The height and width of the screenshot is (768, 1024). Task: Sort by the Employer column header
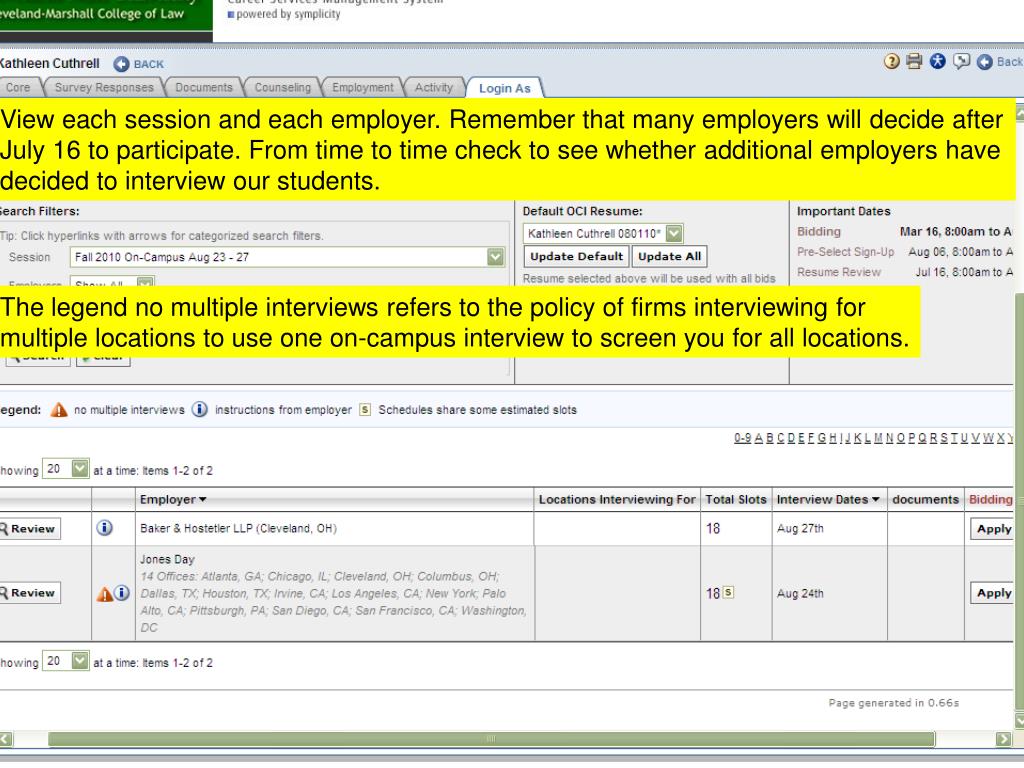[172, 500]
